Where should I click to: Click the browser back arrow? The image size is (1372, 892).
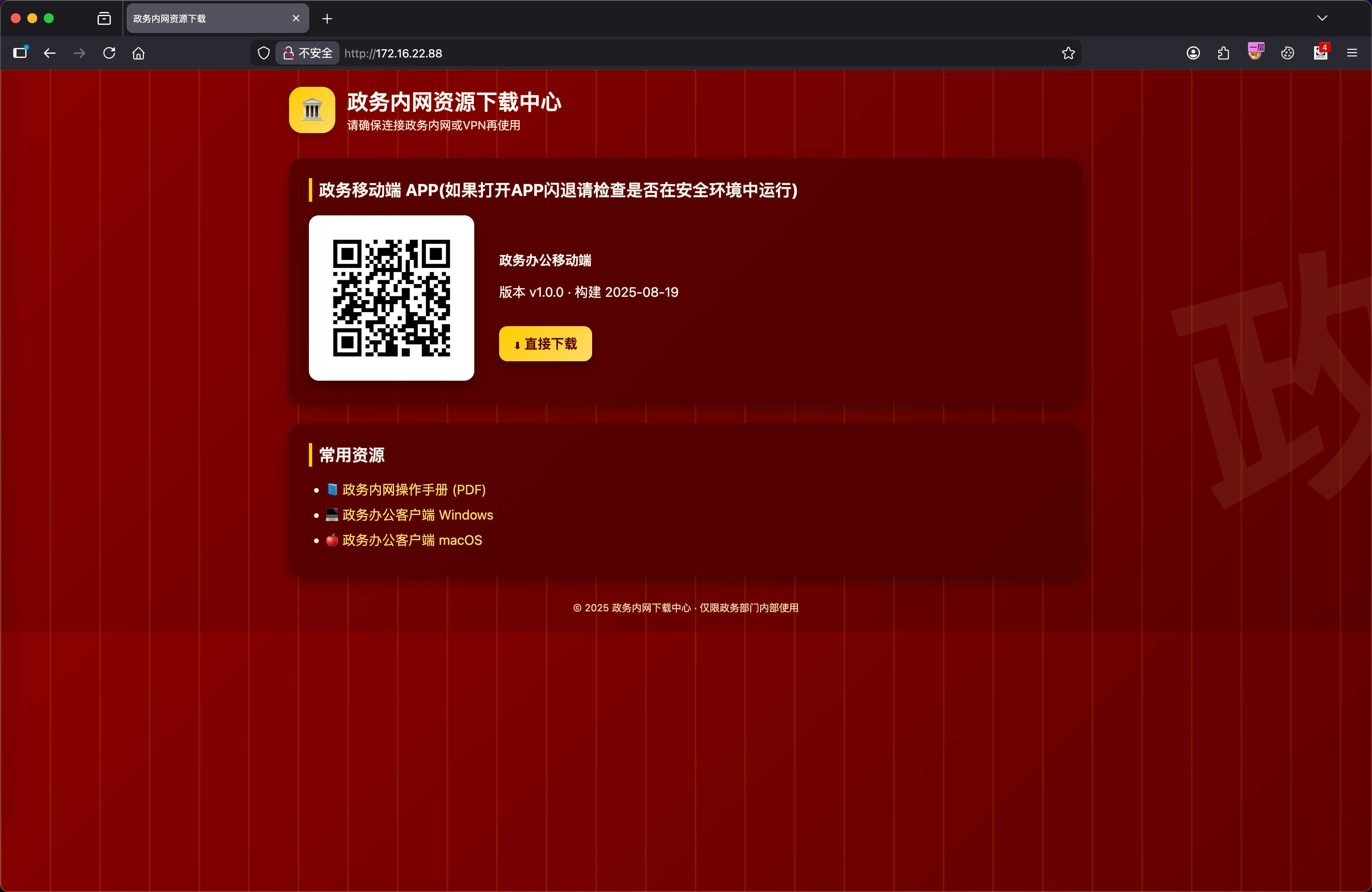pos(50,53)
